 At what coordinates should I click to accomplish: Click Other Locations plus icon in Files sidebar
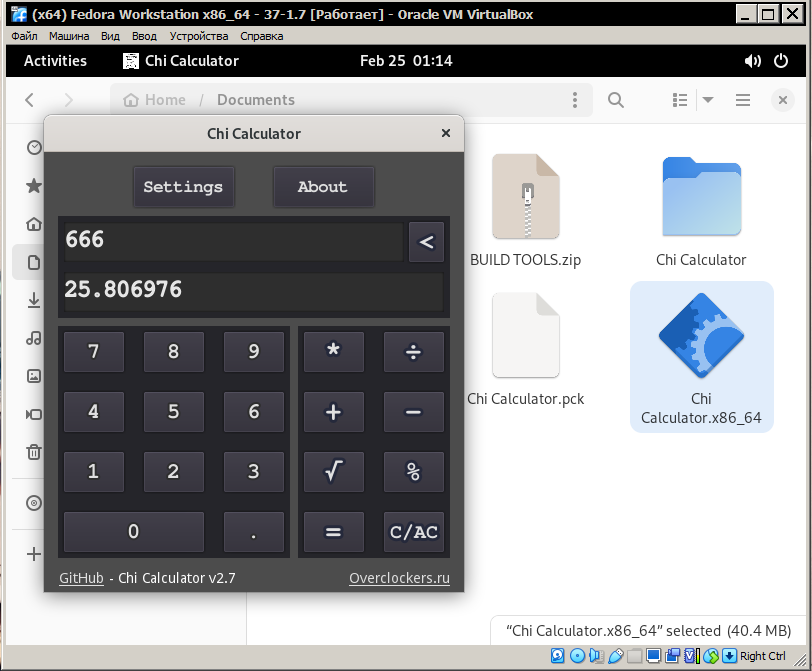tap(34, 554)
